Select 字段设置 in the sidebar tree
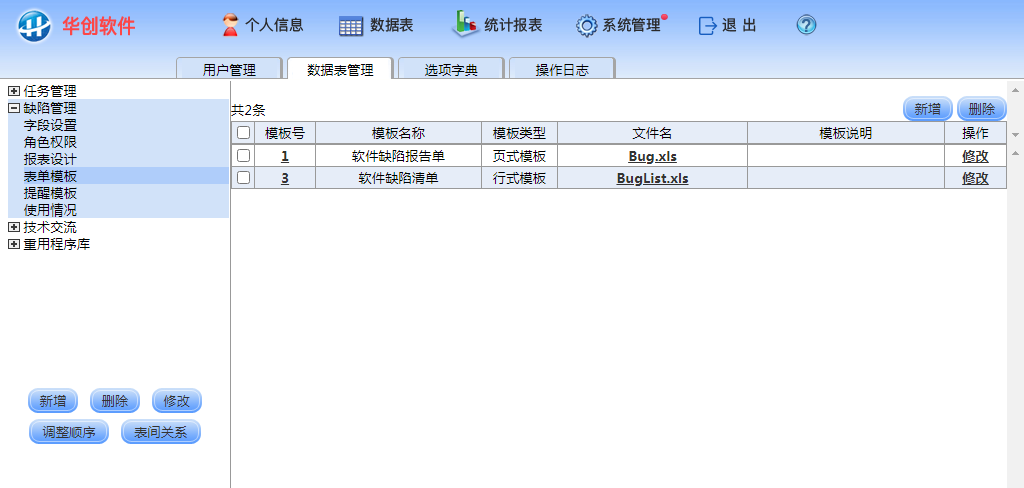 (x=50, y=125)
